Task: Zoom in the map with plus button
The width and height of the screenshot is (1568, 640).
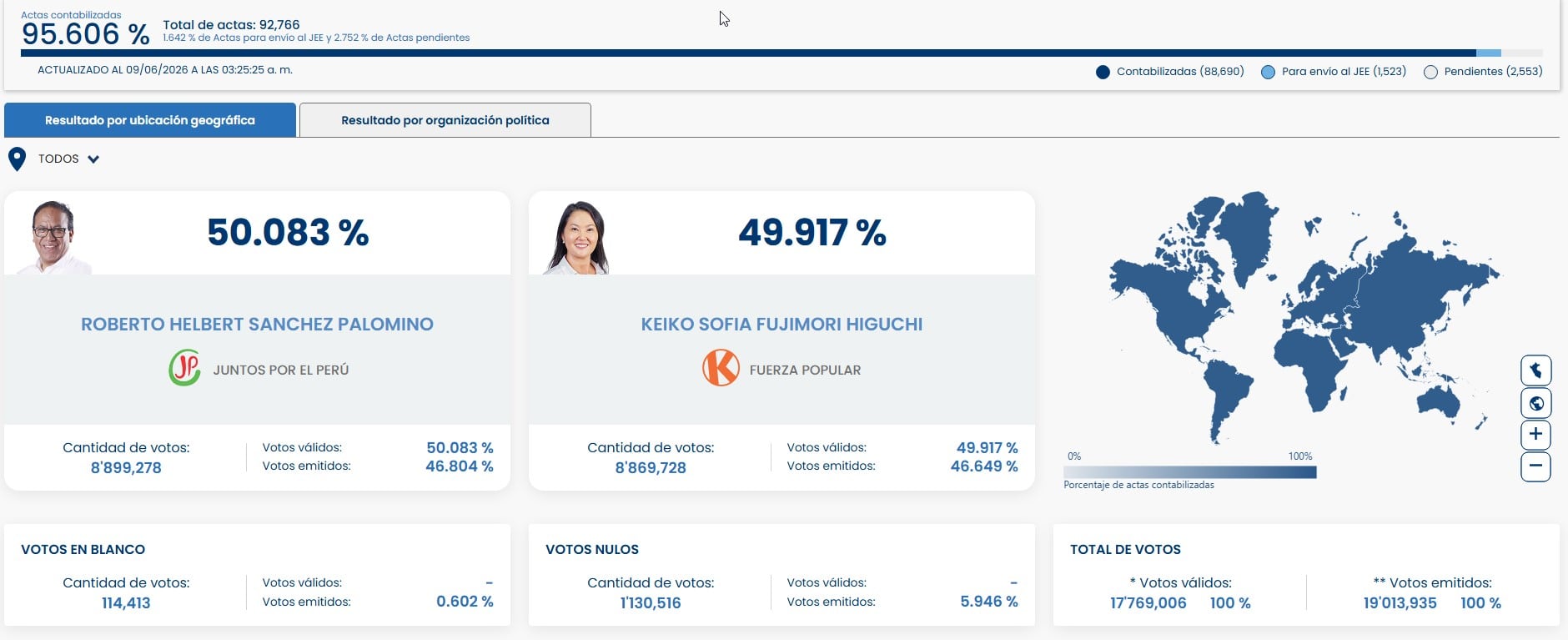Action: [x=1535, y=435]
